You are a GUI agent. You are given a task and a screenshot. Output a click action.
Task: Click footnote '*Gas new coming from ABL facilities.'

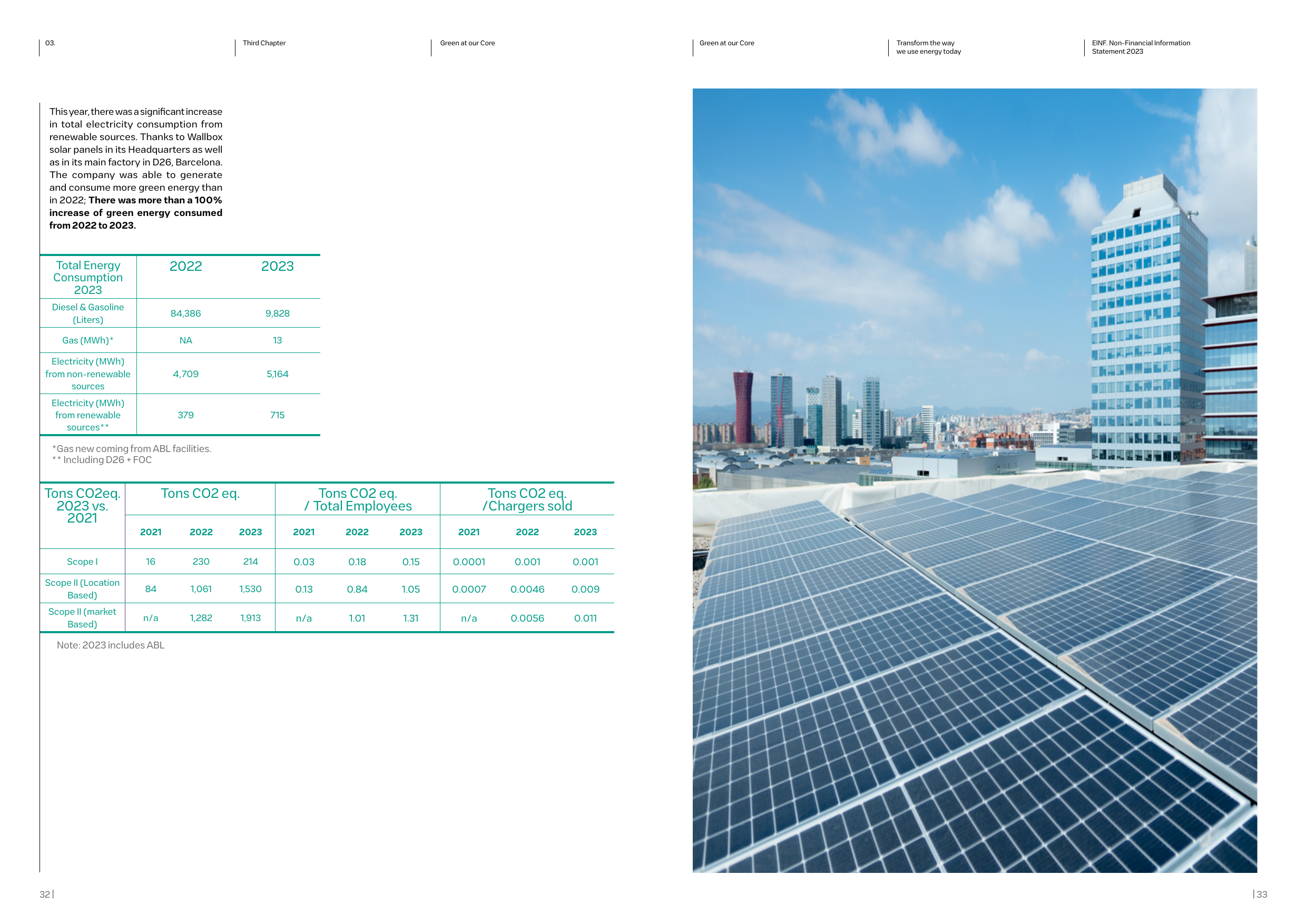(132, 449)
